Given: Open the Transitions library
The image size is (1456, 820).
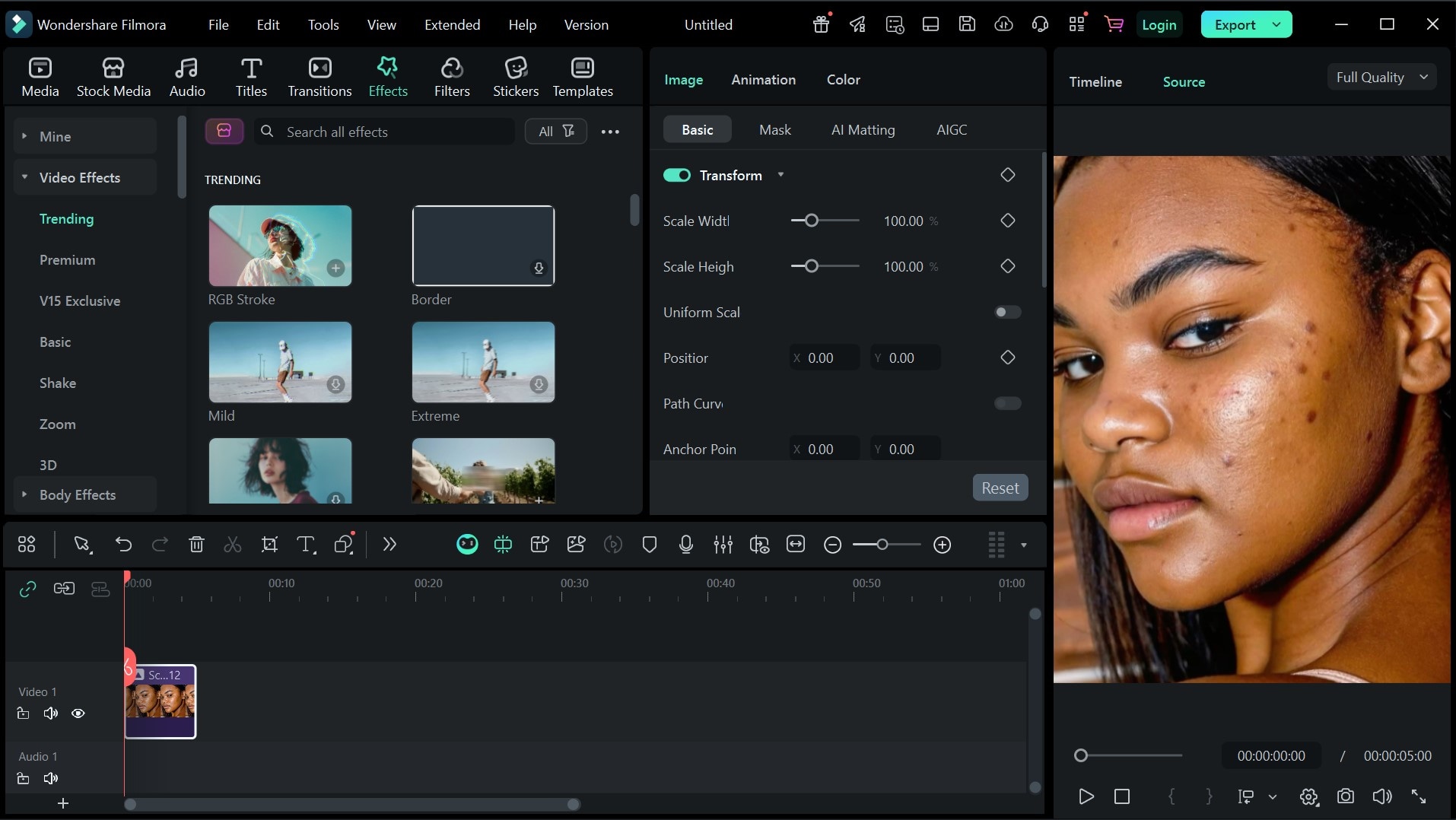Looking at the screenshot, I should [x=319, y=77].
